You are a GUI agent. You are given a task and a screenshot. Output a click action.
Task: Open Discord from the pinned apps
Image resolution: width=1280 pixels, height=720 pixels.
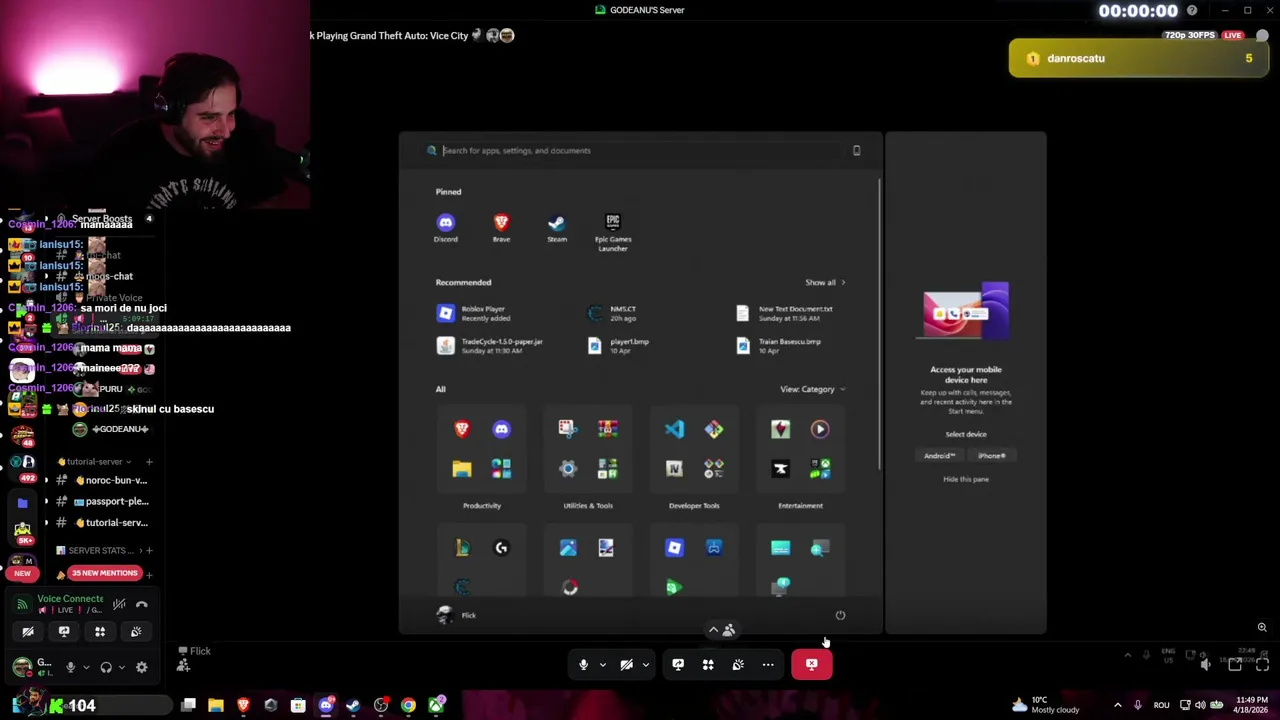pyautogui.click(x=446, y=228)
